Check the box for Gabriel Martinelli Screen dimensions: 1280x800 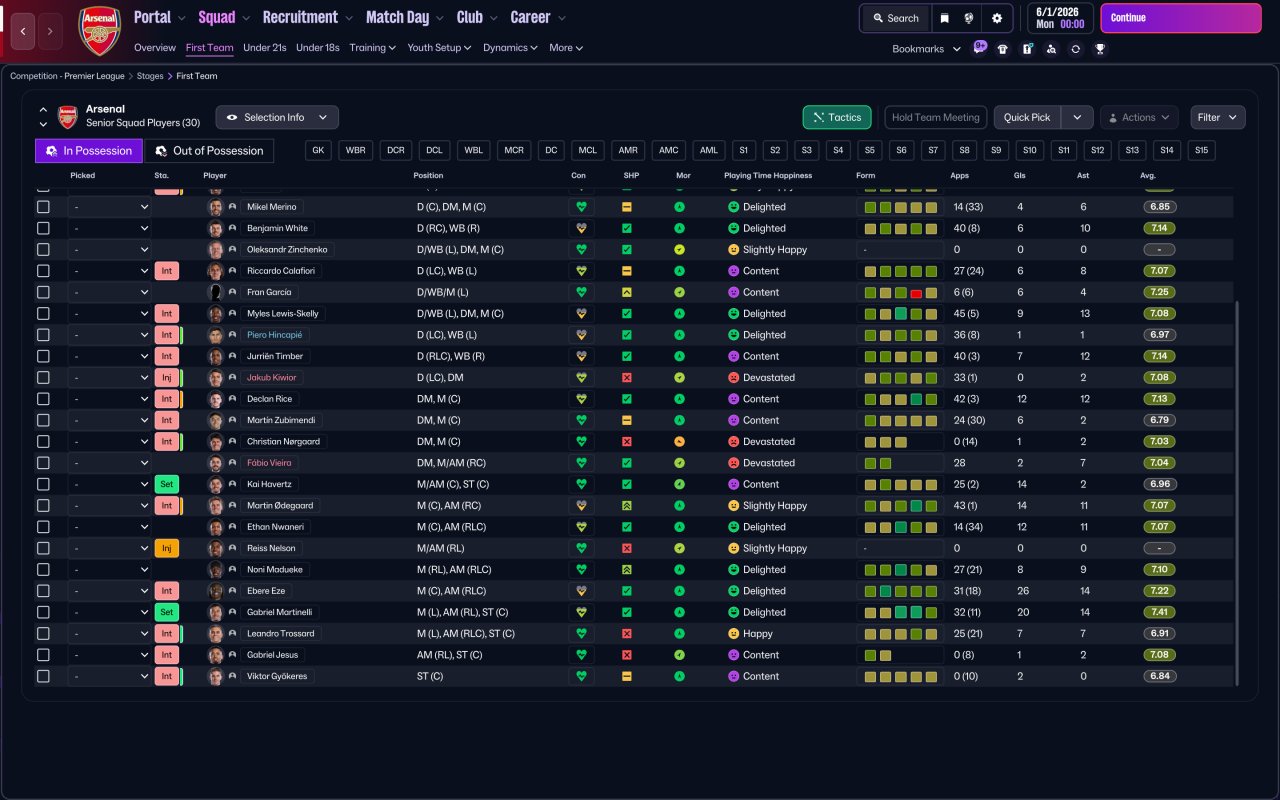tap(43, 612)
